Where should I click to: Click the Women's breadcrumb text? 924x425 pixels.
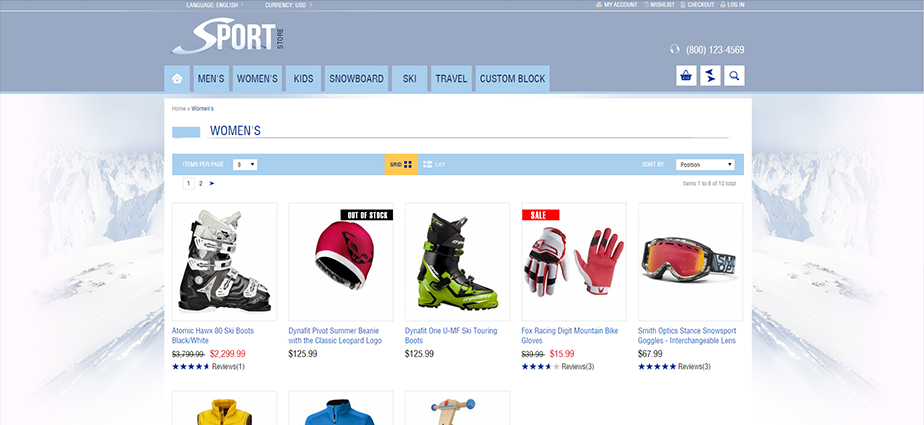tap(202, 109)
